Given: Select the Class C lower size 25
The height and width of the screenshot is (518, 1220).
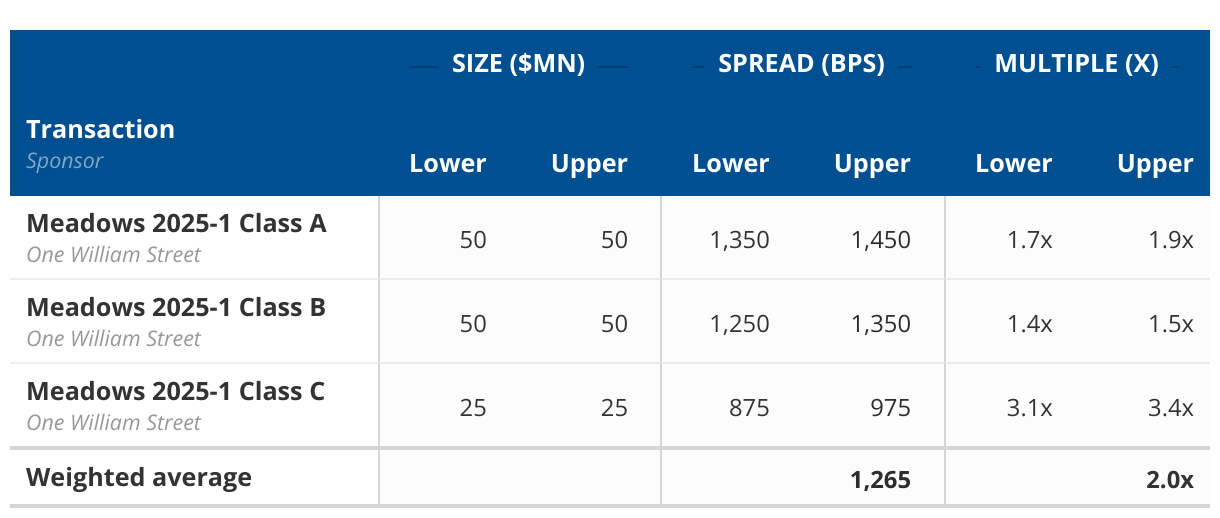Looking at the screenshot, I should point(473,408).
